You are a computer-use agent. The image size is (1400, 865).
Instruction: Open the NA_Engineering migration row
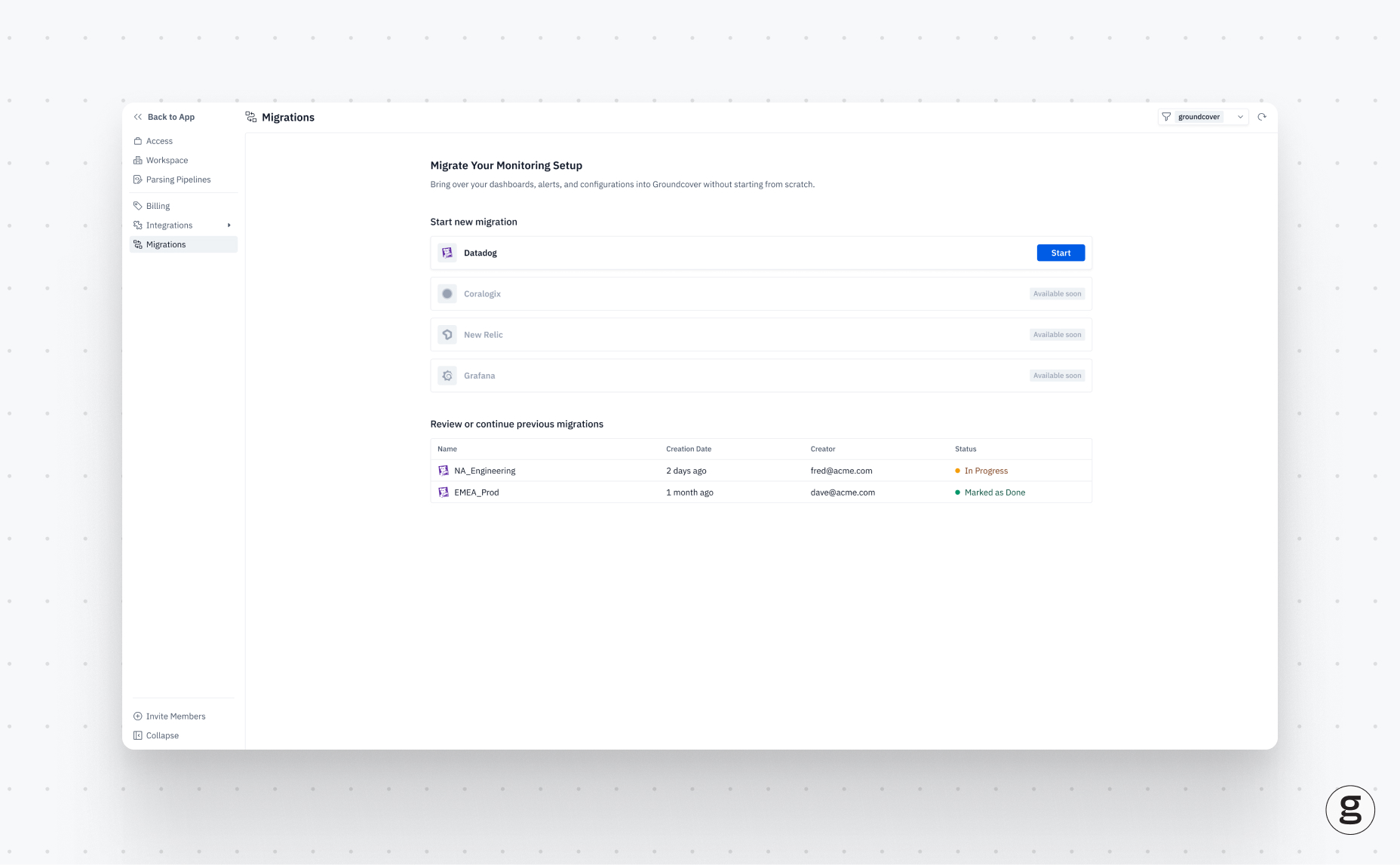click(761, 471)
